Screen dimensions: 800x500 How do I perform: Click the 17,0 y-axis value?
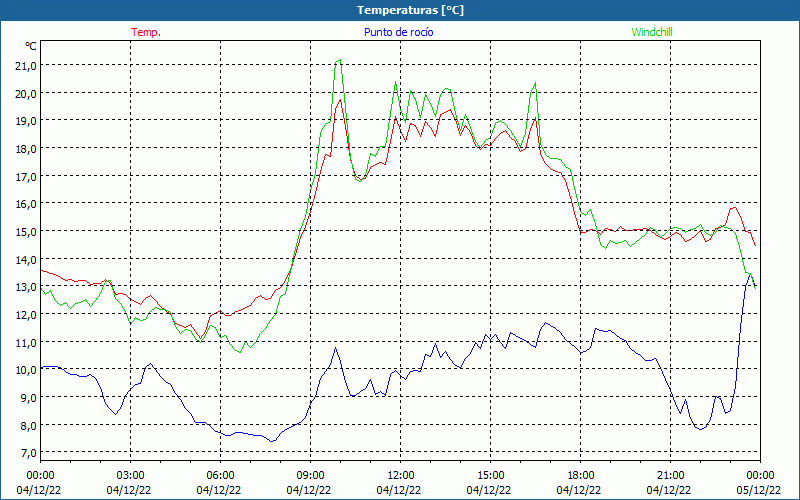coord(27,177)
